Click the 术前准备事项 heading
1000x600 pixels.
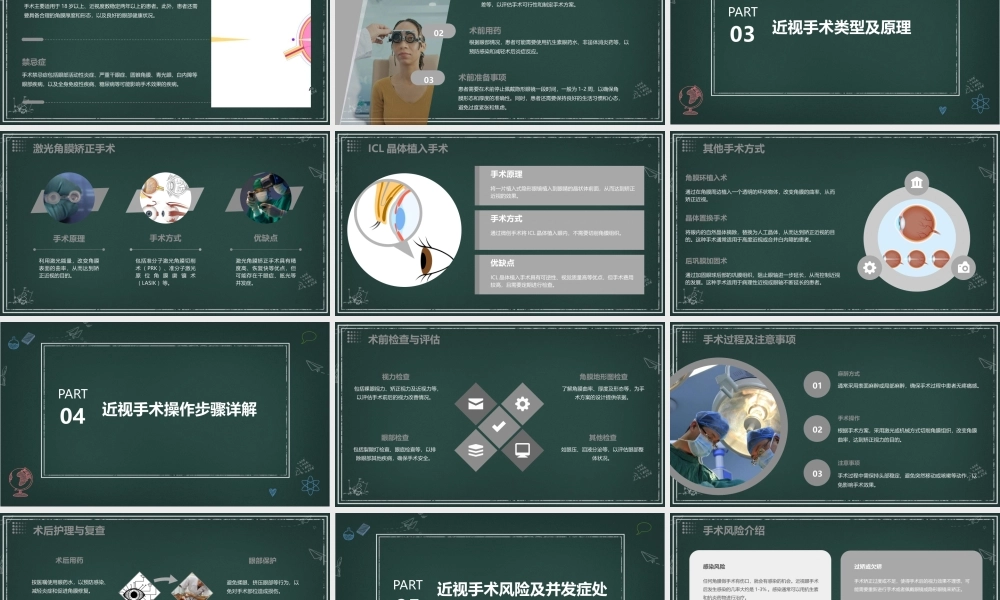(482, 77)
